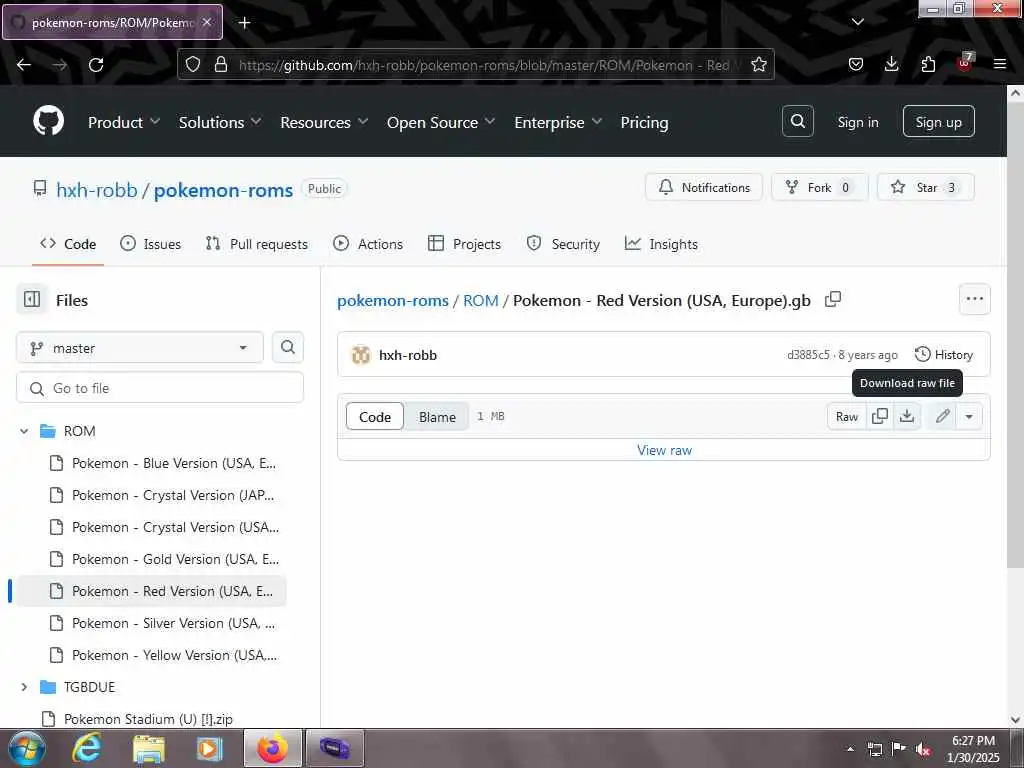1024x768 pixels.
Task: Open a new browser tab
Action: (x=244, y=23)
